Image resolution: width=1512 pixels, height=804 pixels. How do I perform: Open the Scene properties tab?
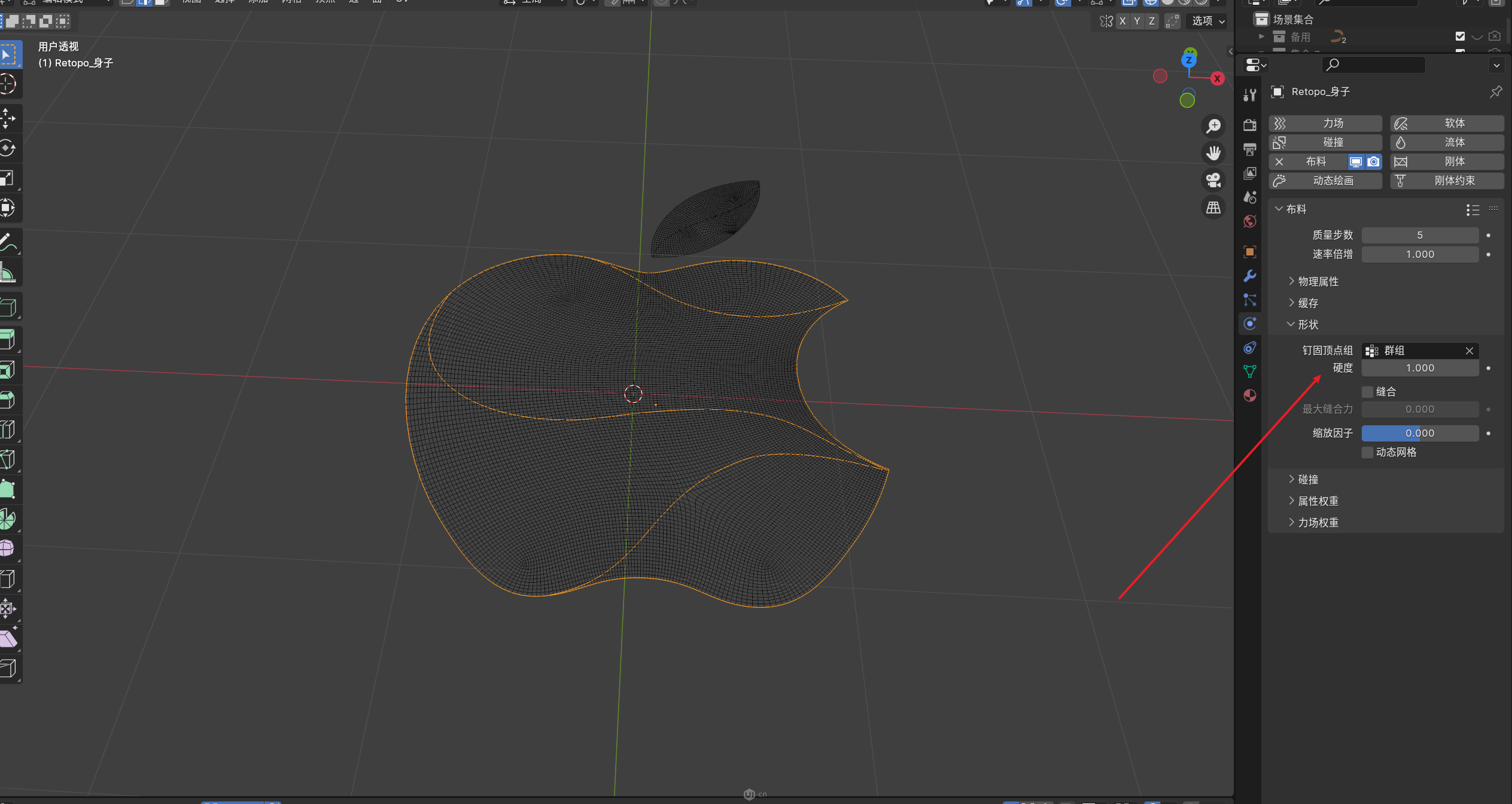[1250, 197]
